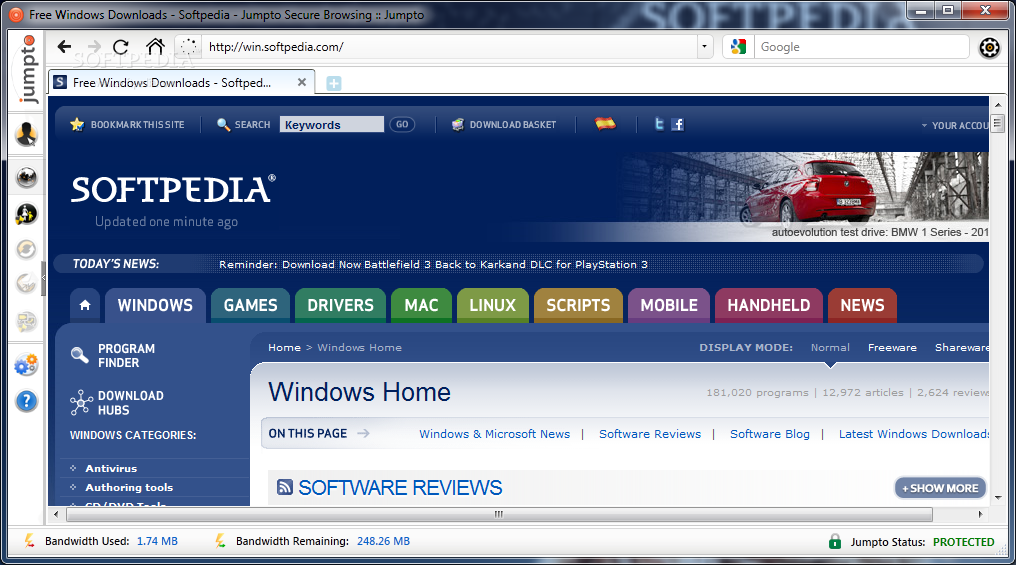Screen dimensions: 1016x565
Task: Open new tab with plus icon
Action: click(334, 83)
